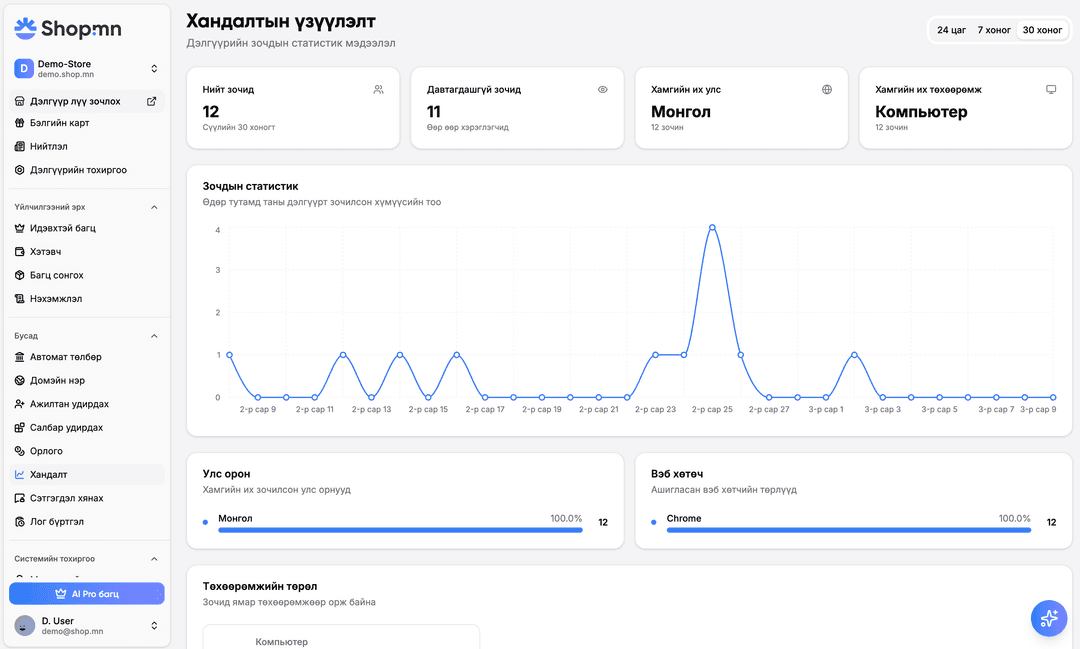Viewport: 1080px width, 649px height.
Task: Switch the time range to 7 хоног
Action: [x=993, y=30]
